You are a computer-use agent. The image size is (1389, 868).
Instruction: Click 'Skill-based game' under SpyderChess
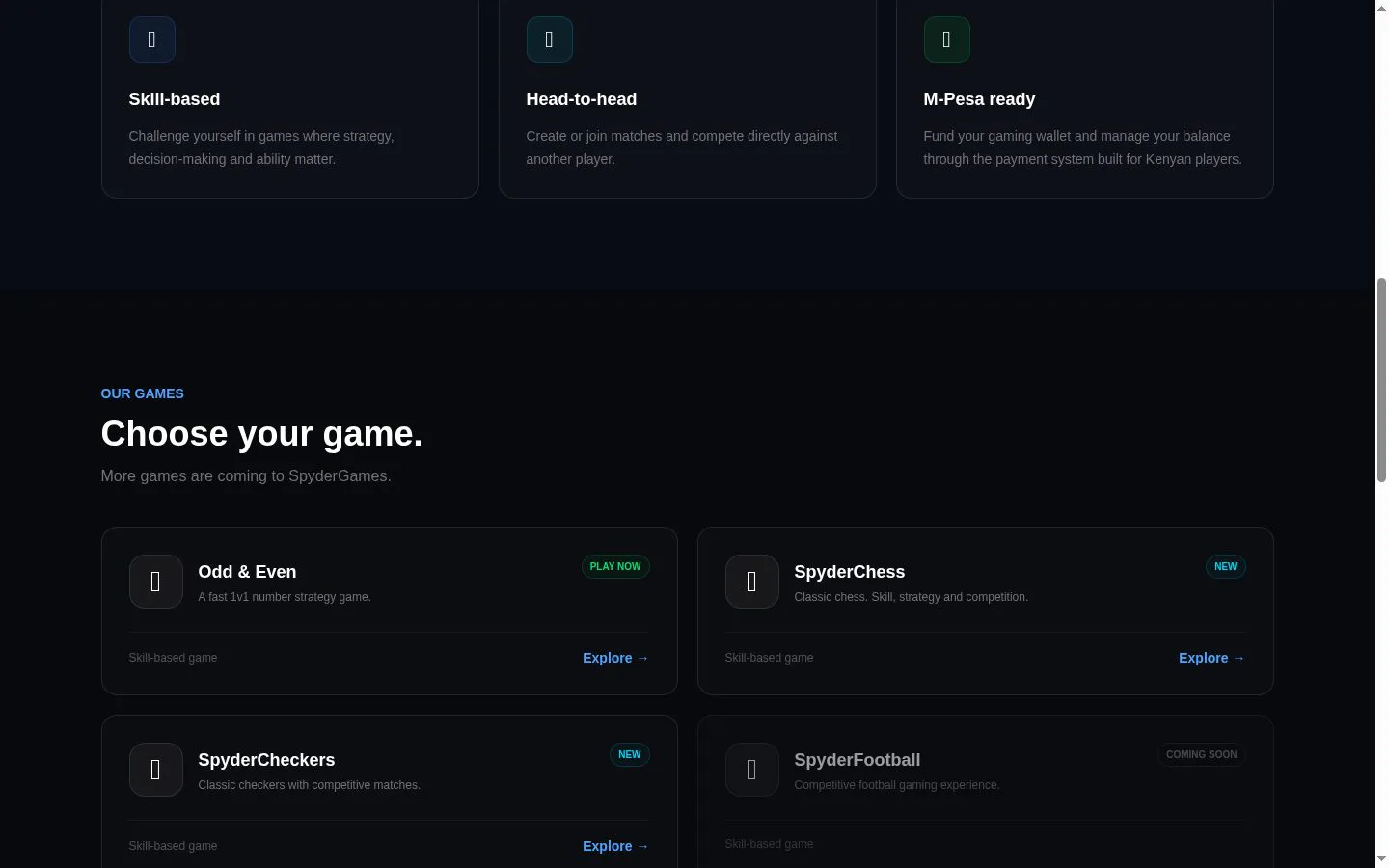tap(769, 658)
